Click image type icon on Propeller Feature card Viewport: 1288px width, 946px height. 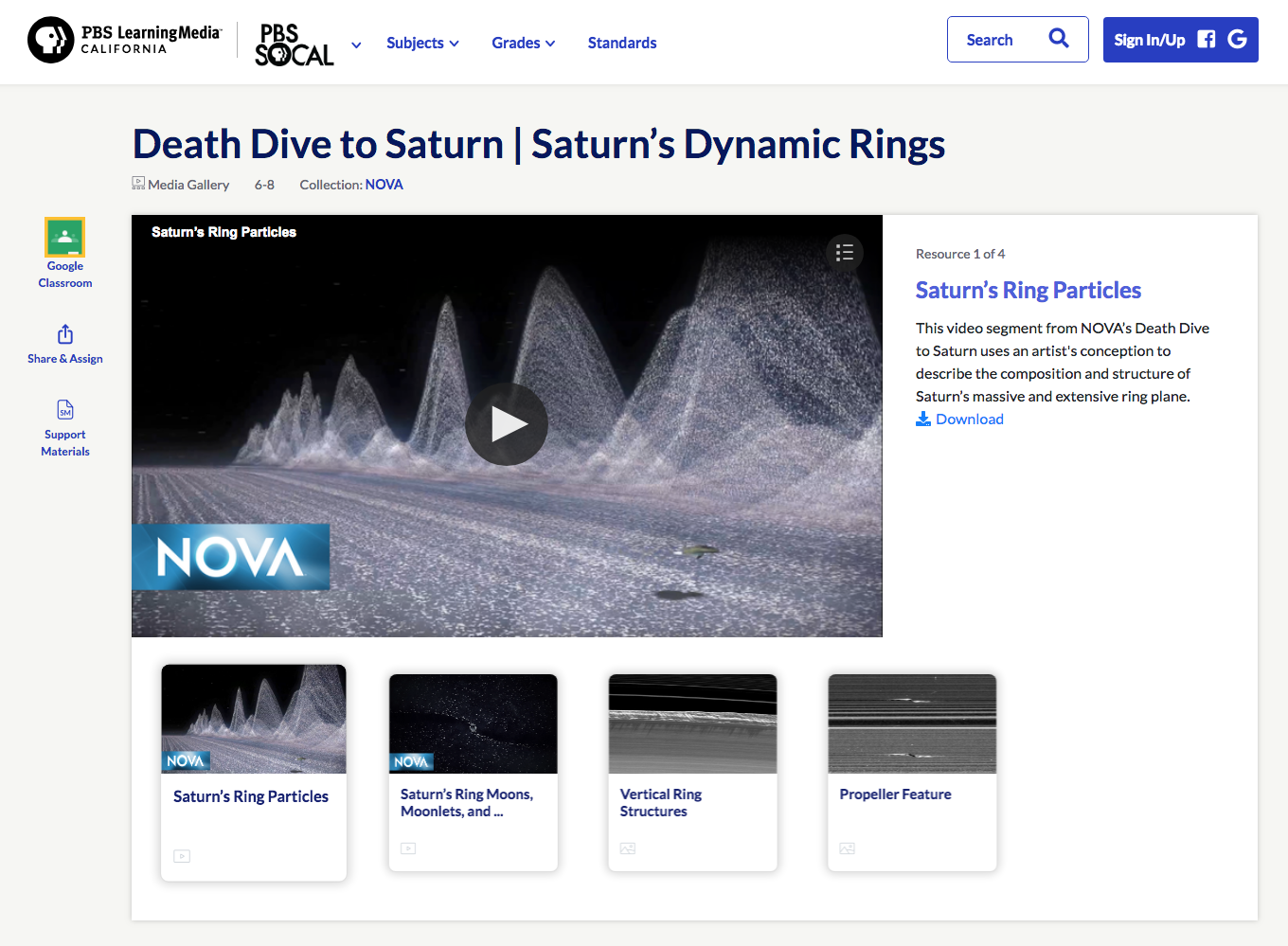848,848
